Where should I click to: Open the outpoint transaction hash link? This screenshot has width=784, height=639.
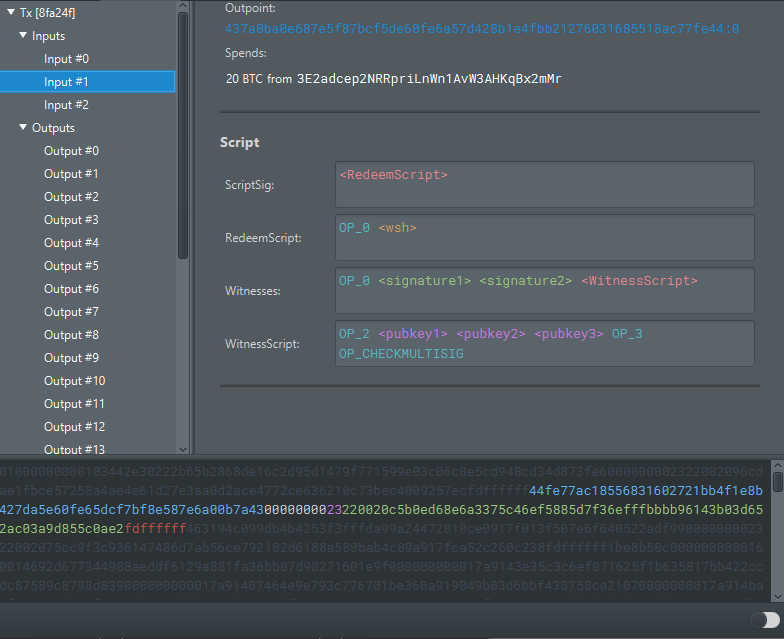(482, 29)
